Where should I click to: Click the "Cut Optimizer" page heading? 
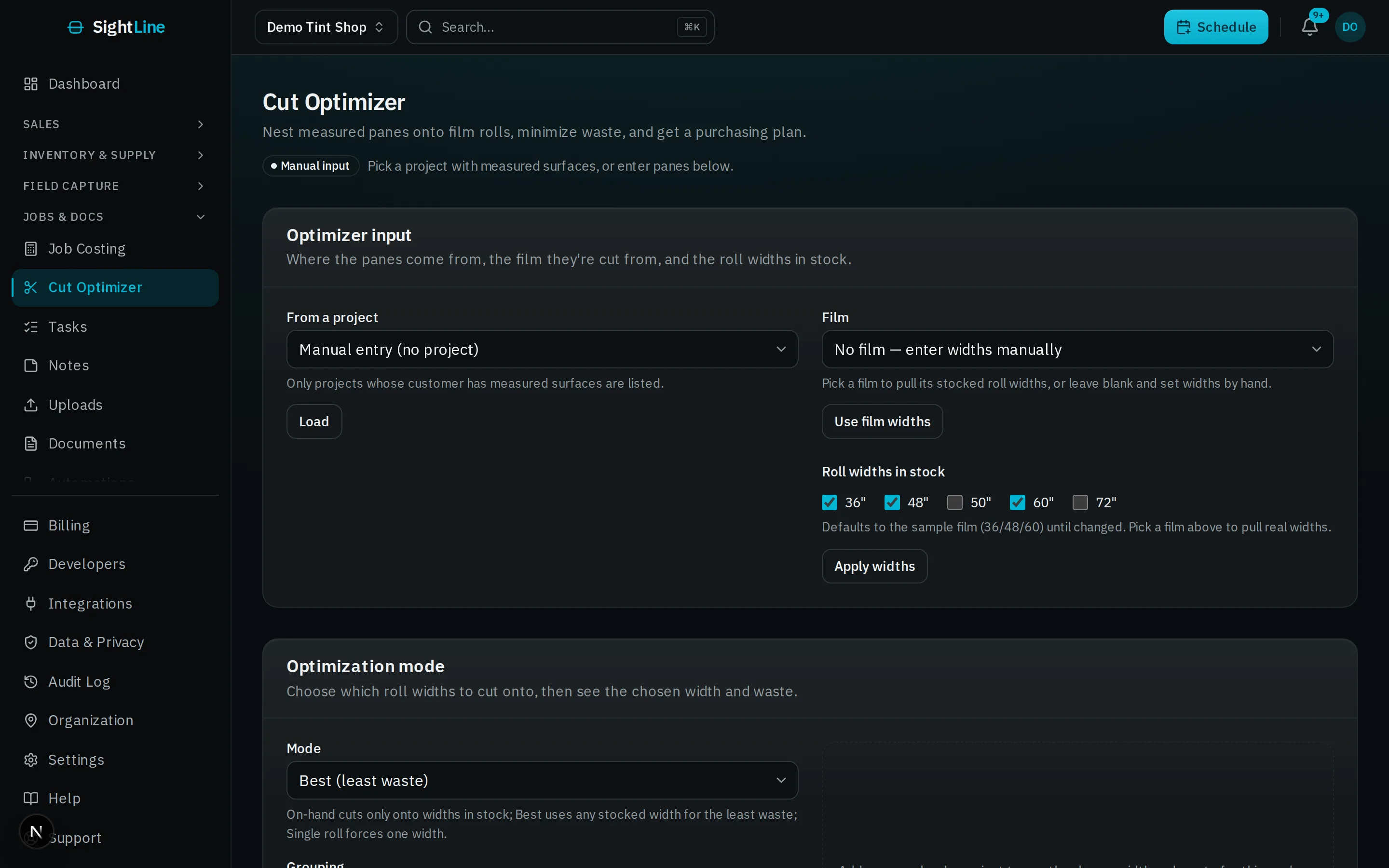pyautogui.click(x=333, y=102)
